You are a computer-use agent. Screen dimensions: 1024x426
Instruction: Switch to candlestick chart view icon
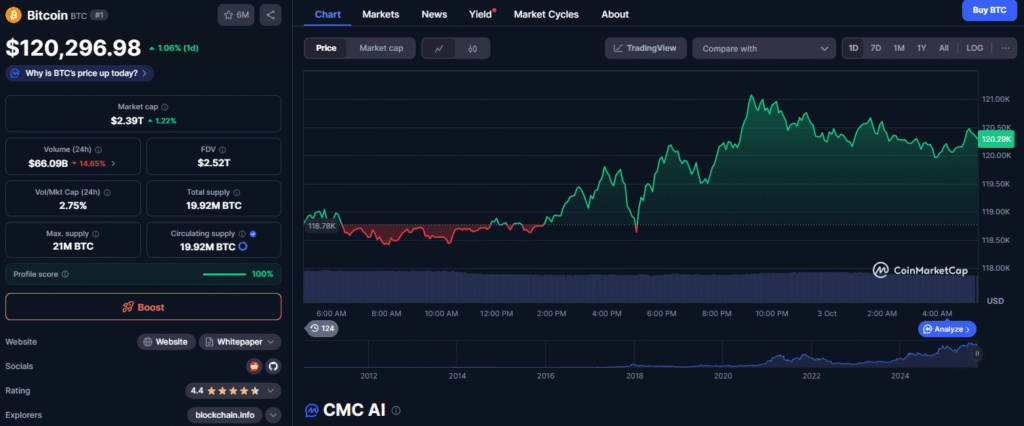[x=473, y=48]
